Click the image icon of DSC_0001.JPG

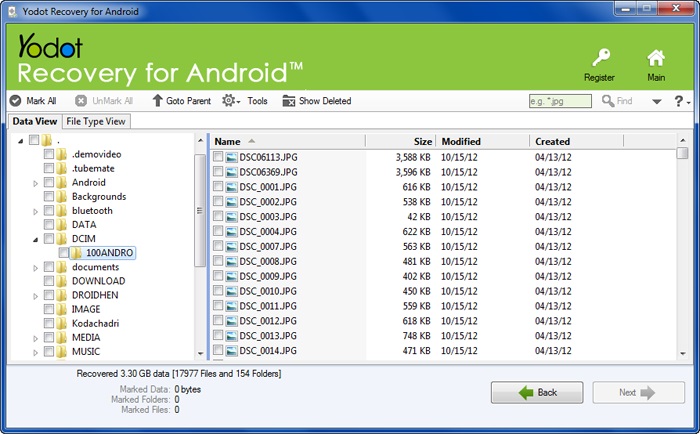point(231,188)
